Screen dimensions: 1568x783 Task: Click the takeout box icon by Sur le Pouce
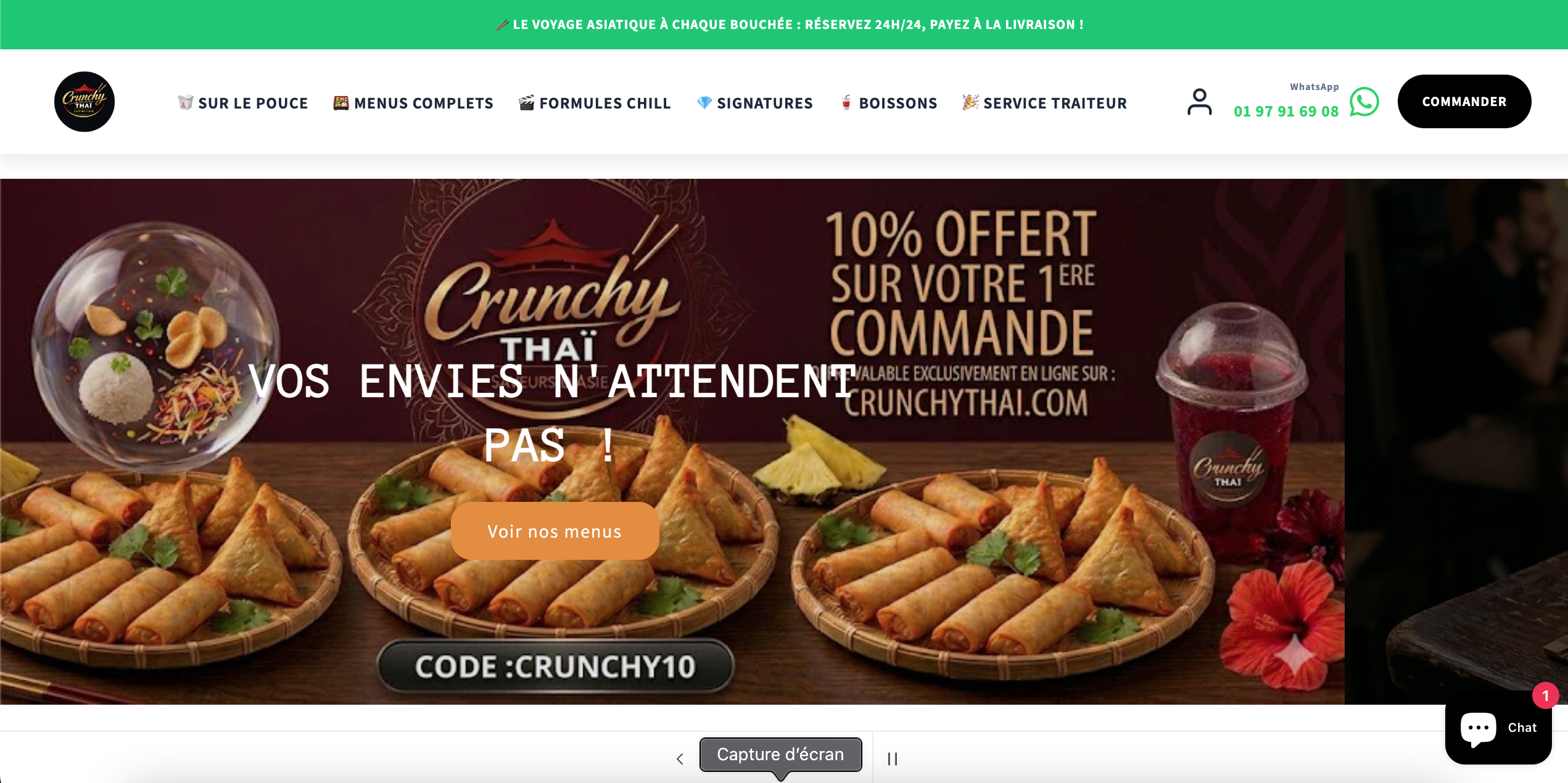tap(186, 102)
